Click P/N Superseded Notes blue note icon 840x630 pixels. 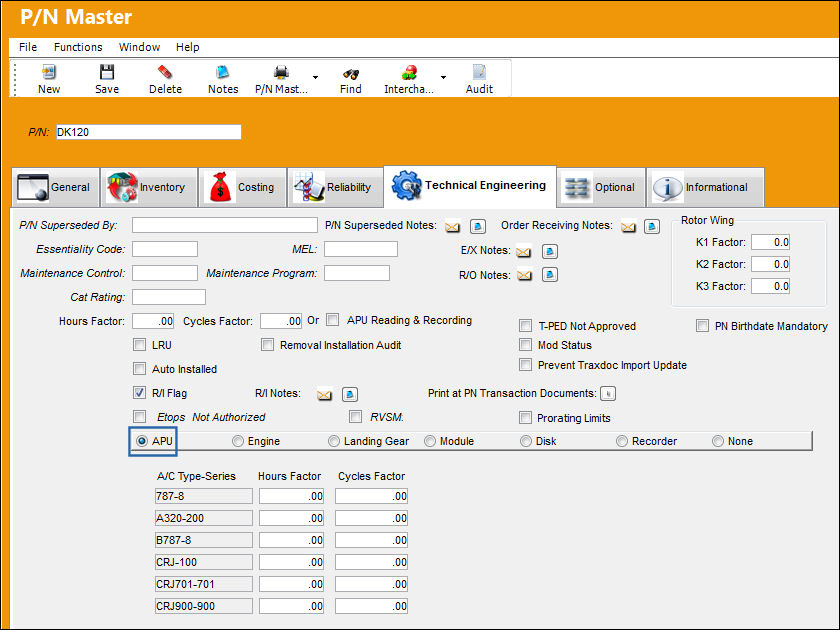[x=478, y=227]
